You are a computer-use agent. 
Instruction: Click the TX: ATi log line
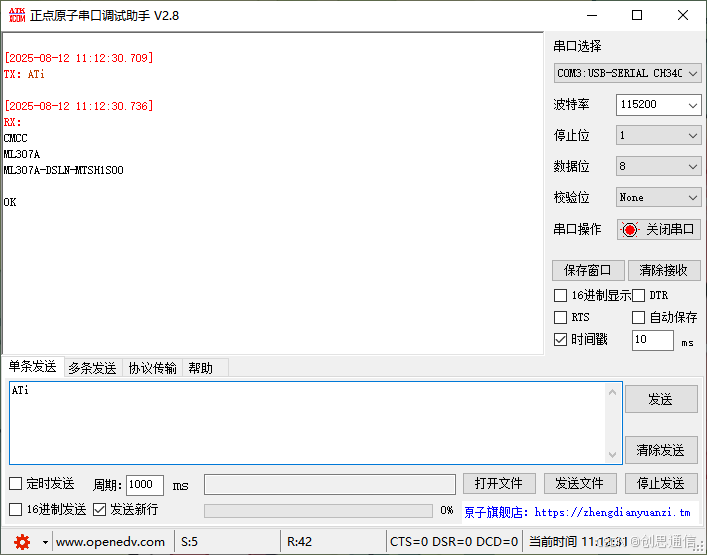tap(24, 74)
